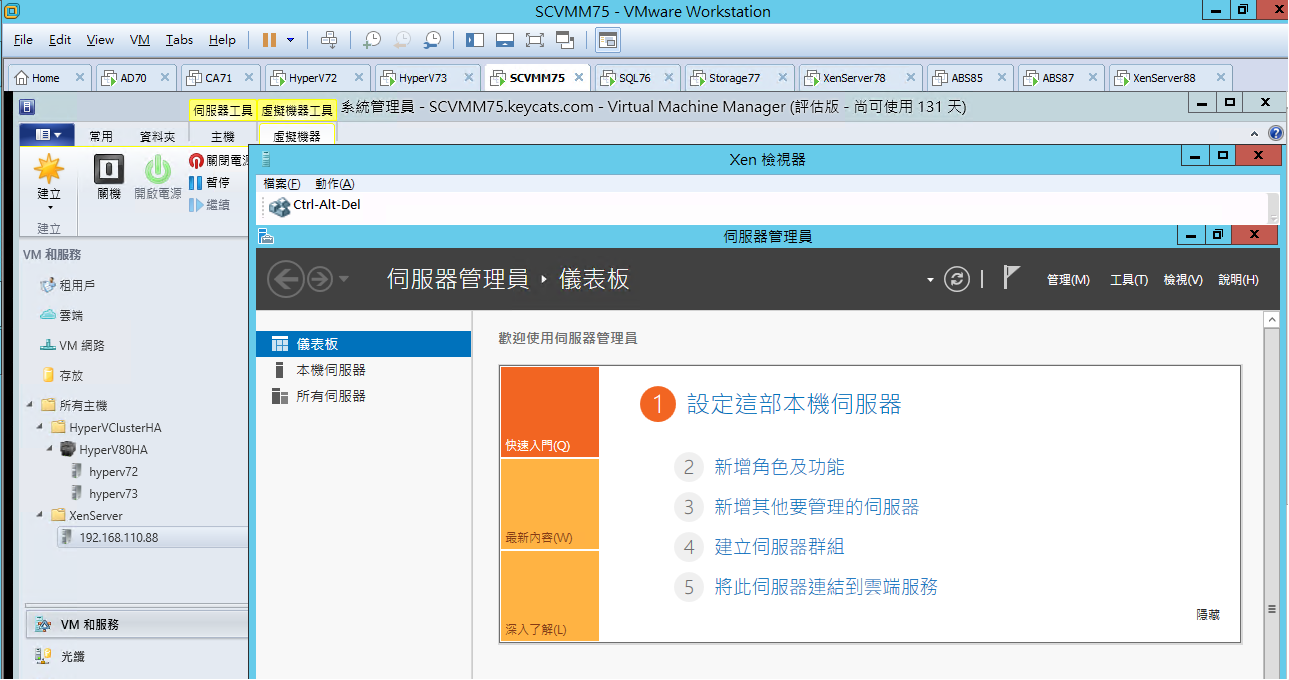Open the snapshot manager icon

tap(432, 40)
